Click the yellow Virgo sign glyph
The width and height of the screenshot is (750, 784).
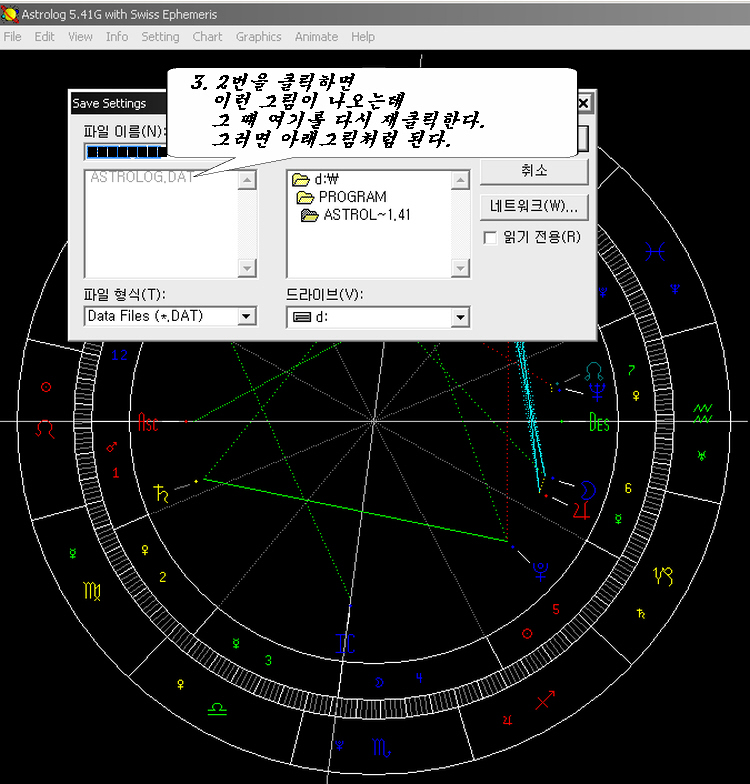92,592
